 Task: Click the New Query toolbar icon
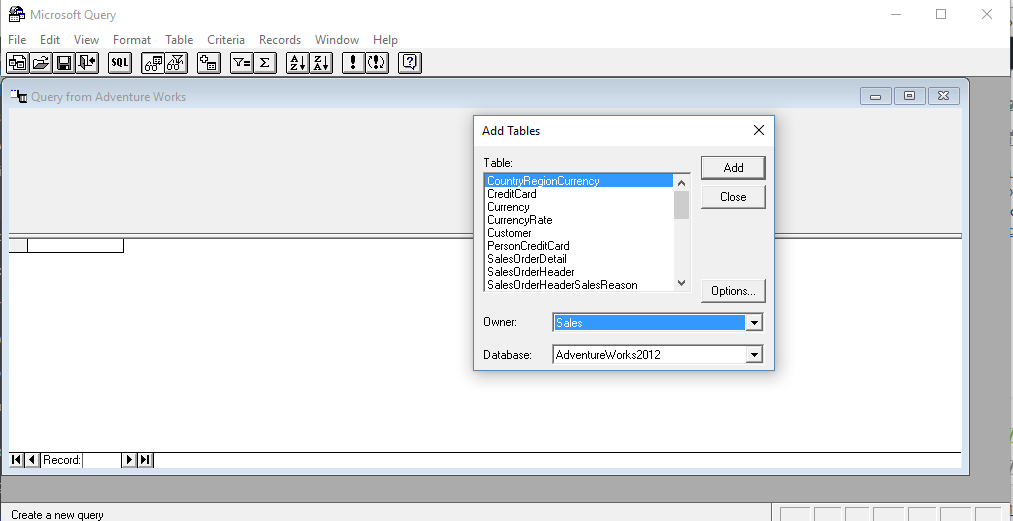pos(17,63)
